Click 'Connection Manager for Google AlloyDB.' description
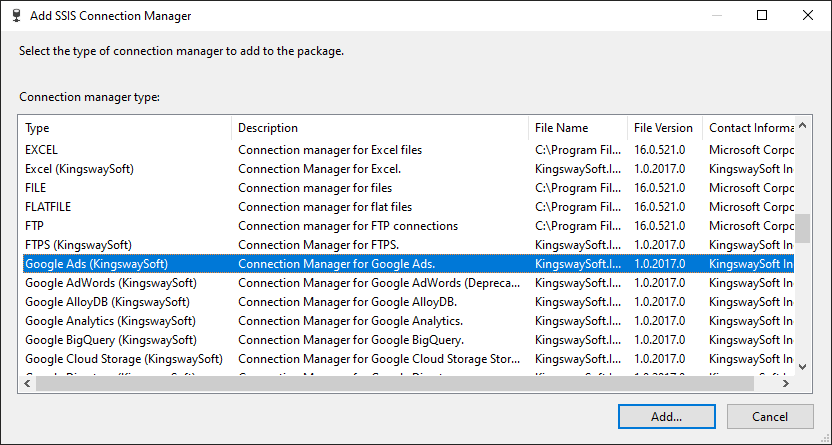This screenshot has height=445, width=832. click(348, 302)
